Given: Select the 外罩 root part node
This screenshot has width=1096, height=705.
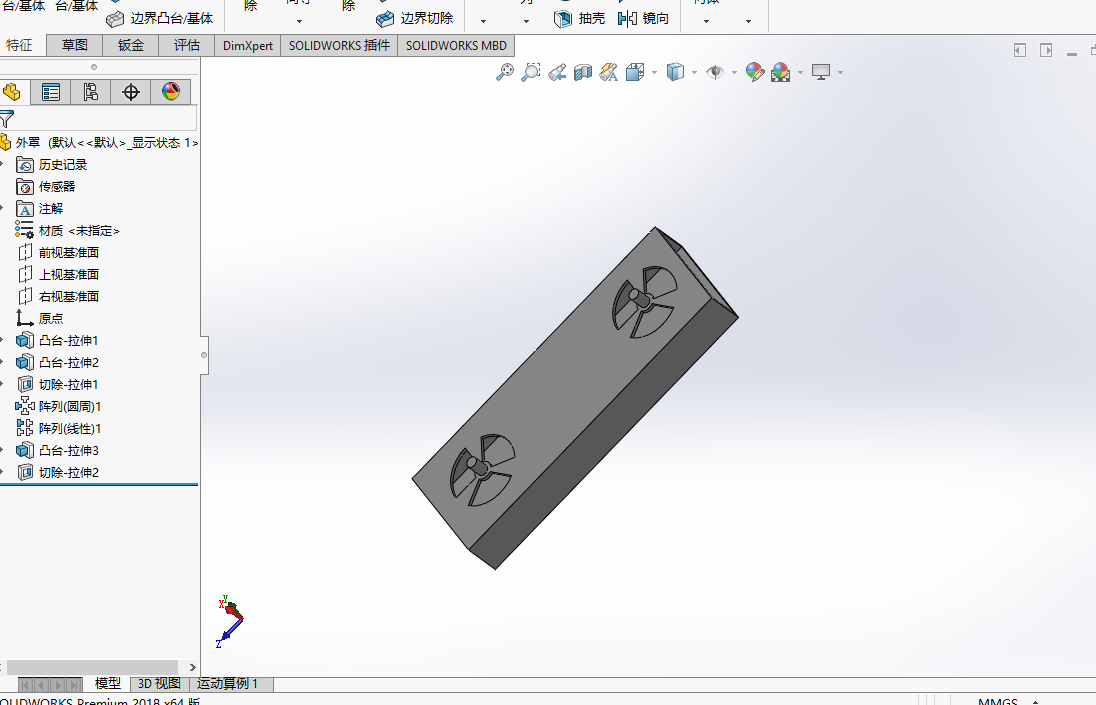Looking at the screenshot, I should click(99, 143).
